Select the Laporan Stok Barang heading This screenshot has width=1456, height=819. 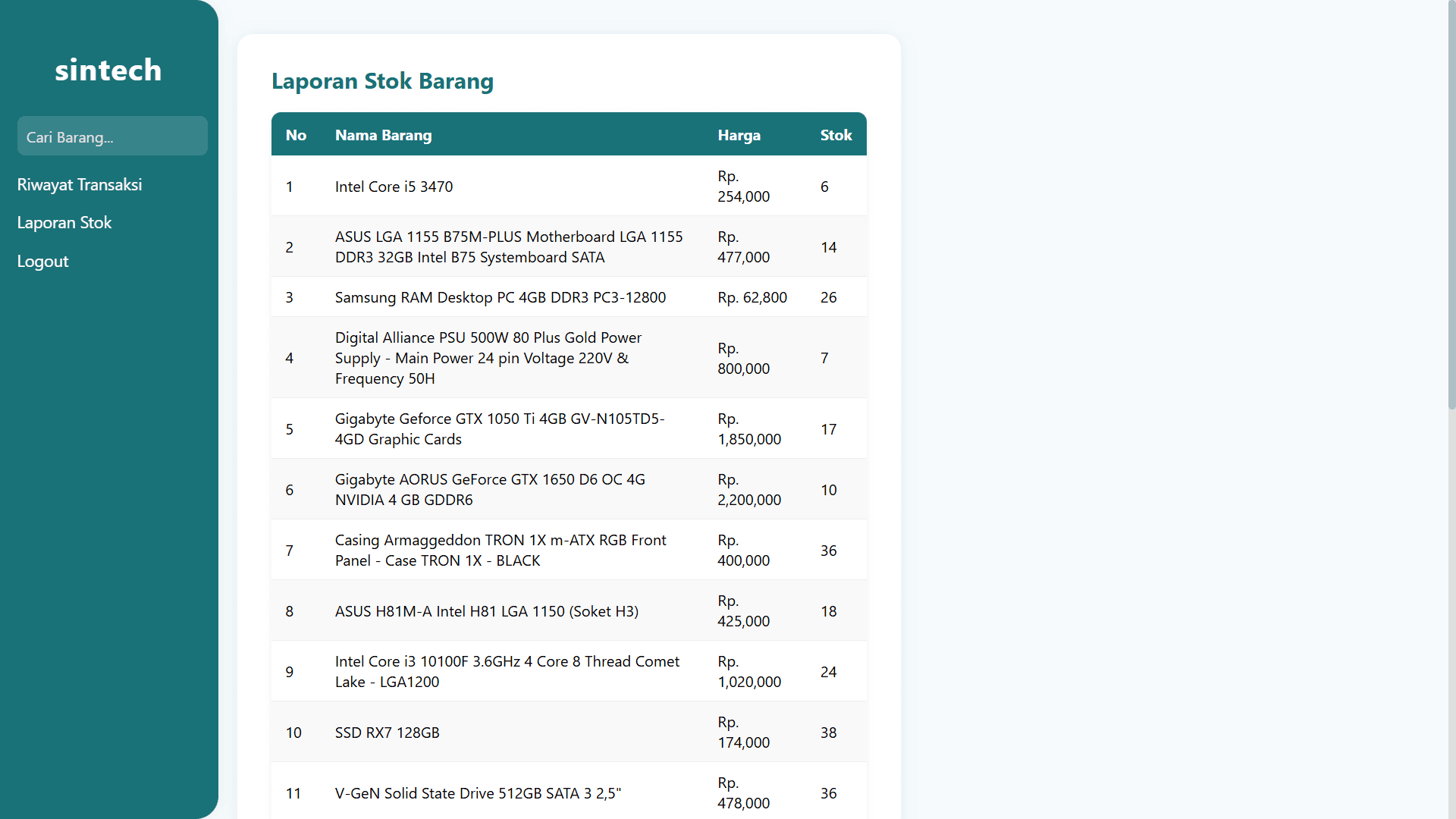click(382, 80)
